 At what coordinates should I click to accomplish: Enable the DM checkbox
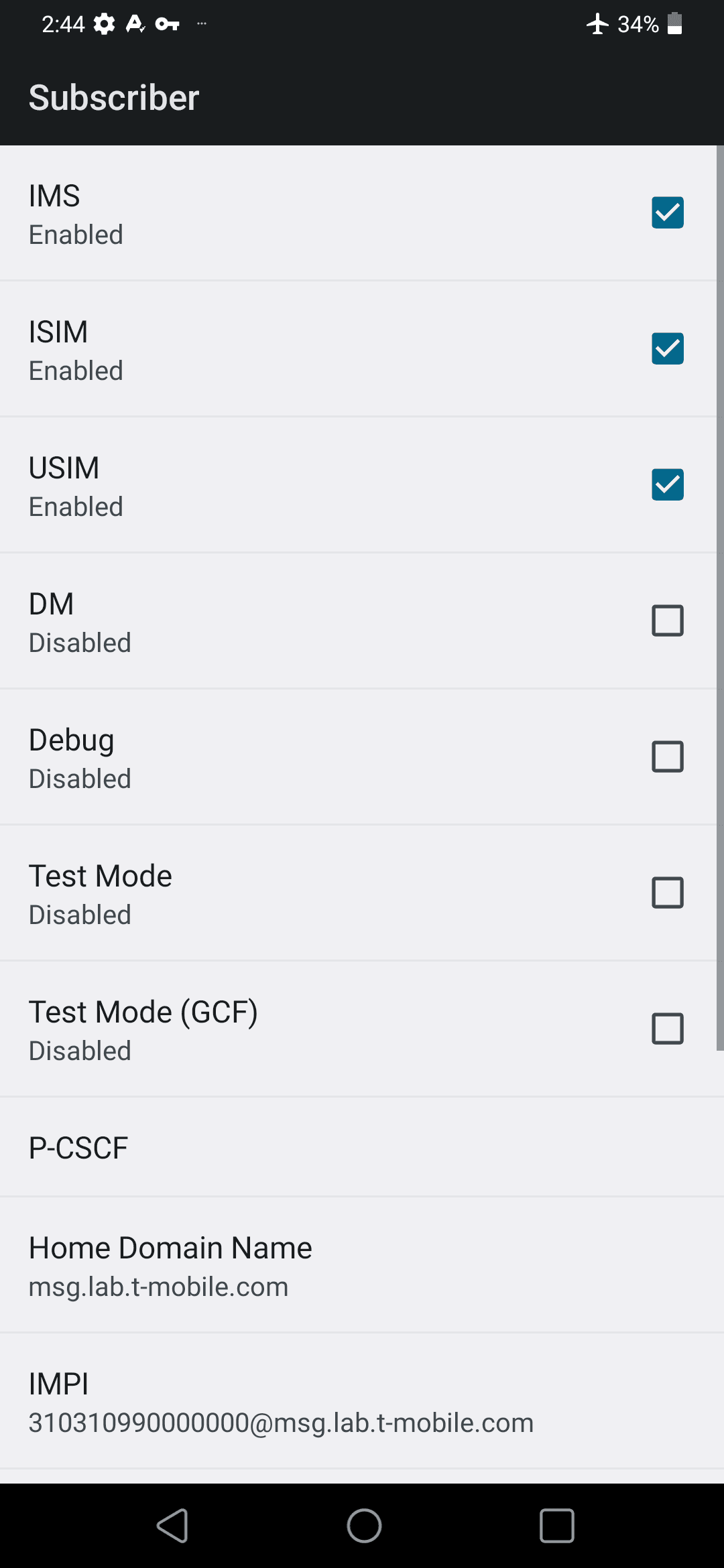click(x=667, y=620)
